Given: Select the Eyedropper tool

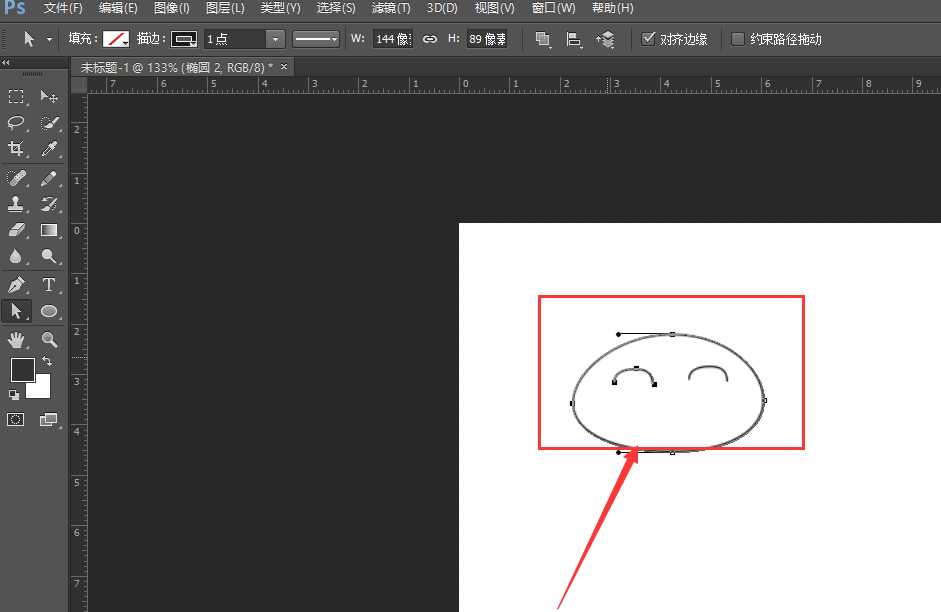Looking at the screenshot, I should (x=49, y=149).
